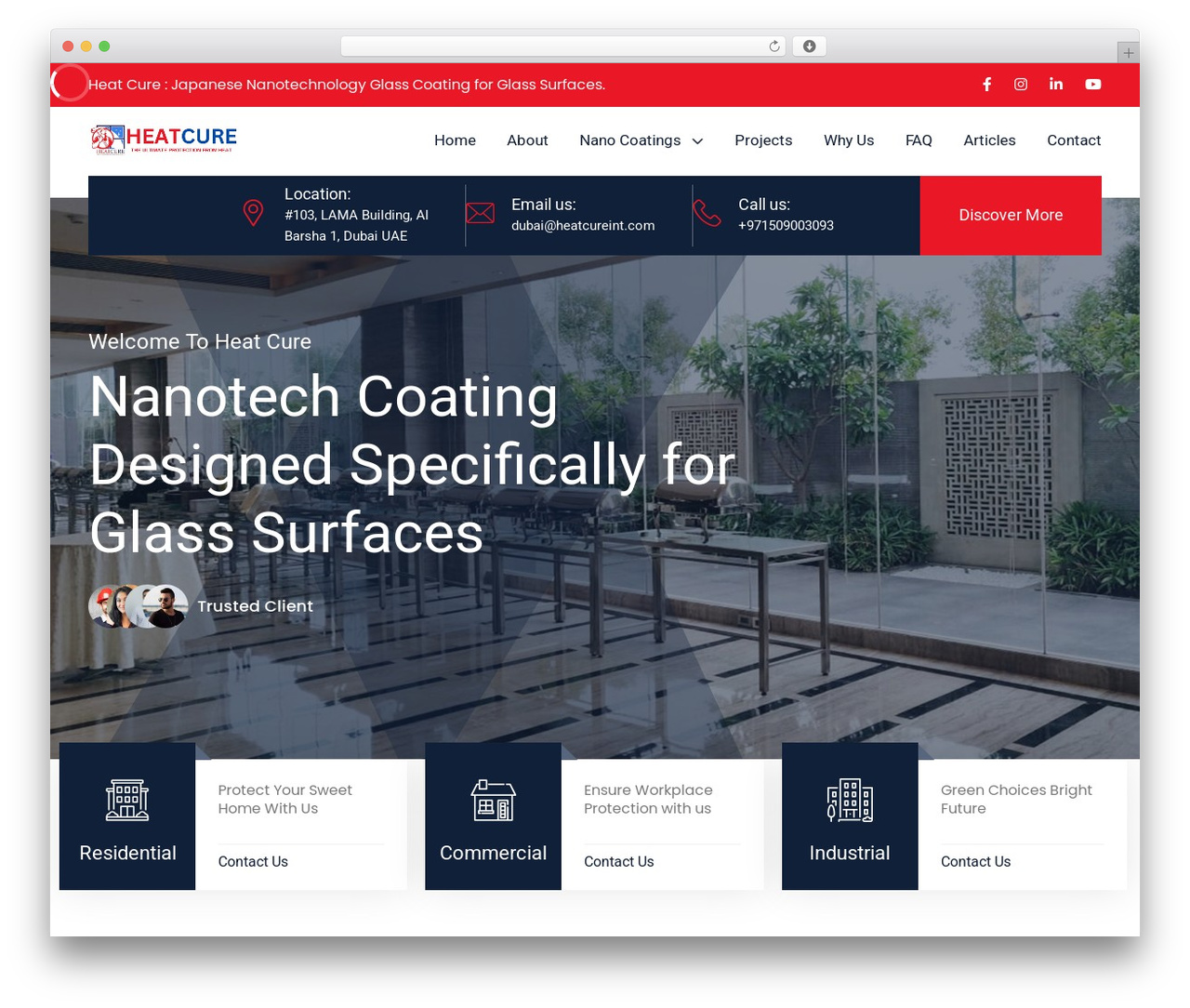Click the HeatCure logo

click(x=164, y=139)
